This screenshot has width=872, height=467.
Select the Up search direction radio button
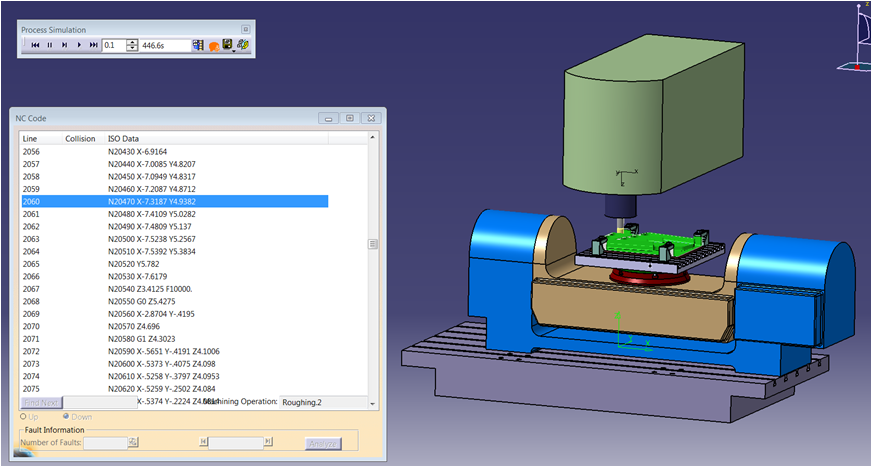(25, 416)
